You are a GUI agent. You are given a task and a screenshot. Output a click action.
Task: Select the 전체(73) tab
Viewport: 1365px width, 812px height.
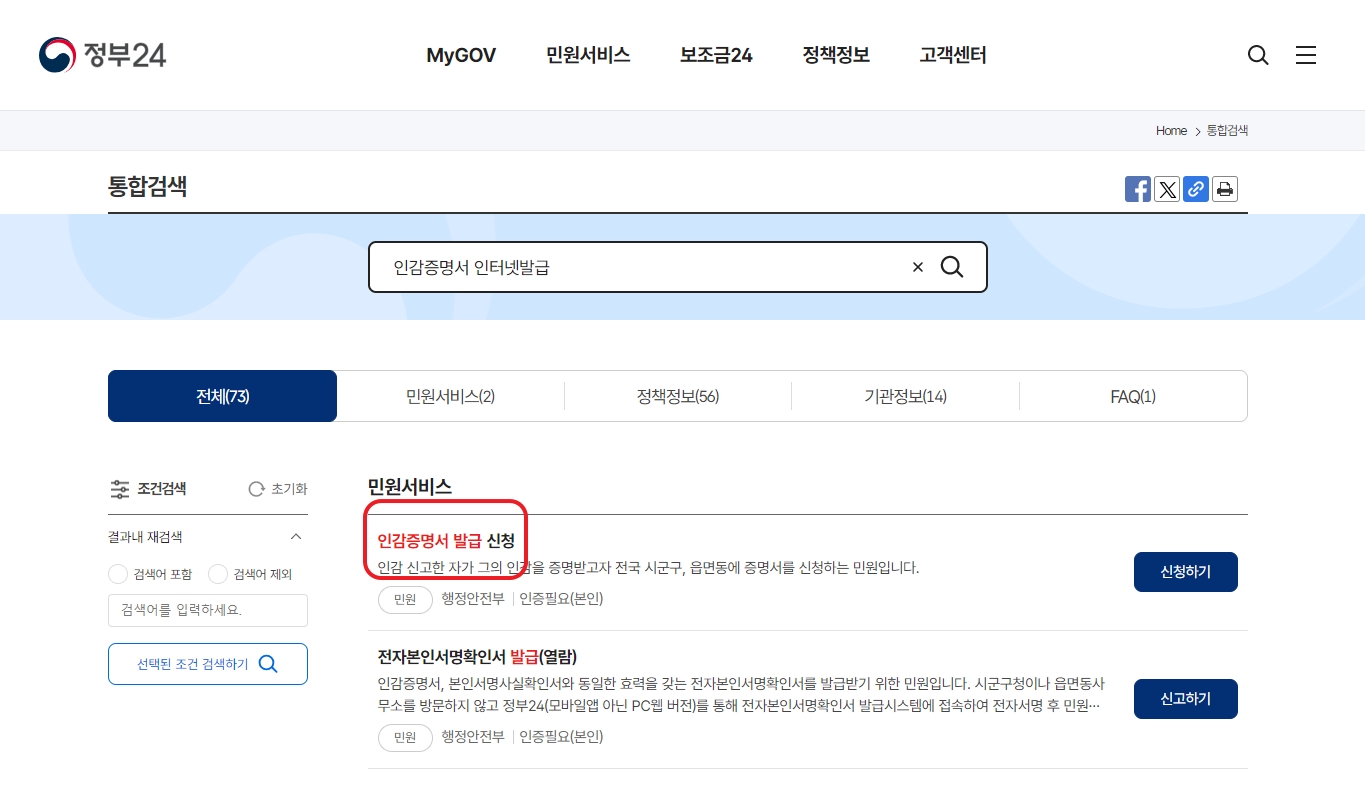coord(223,396)
